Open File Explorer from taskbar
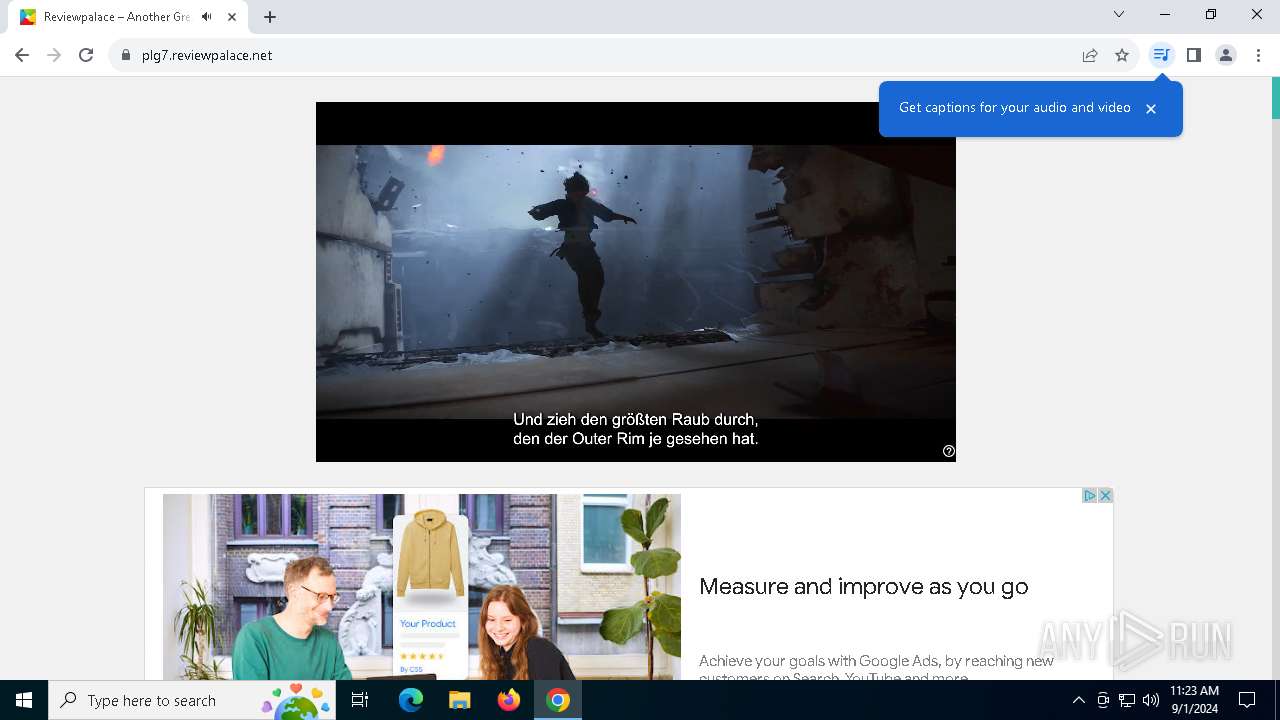The image size is (1280, 720). click(x=459, y=700)
